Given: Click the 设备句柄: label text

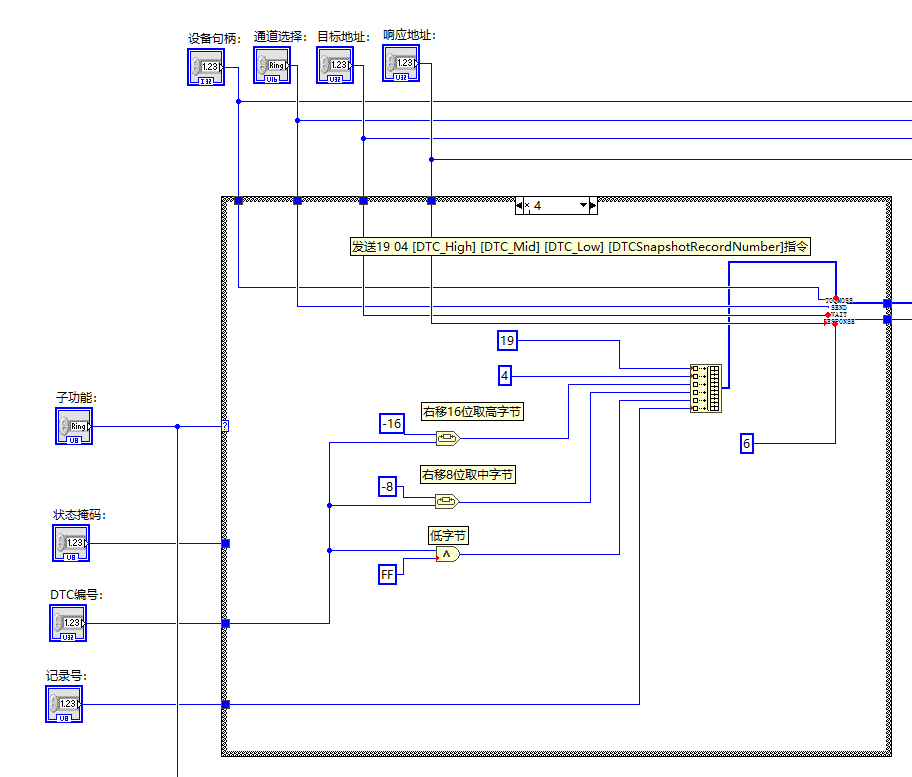Looking at the screenshot, I should click(214, 38).
